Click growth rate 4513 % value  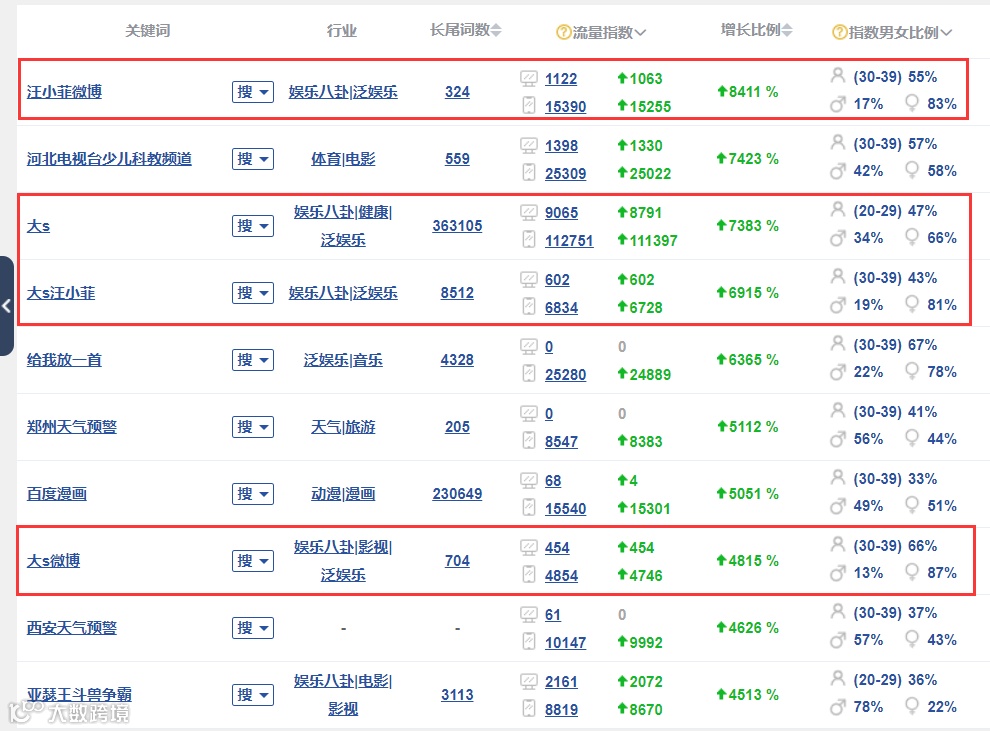[x=747, y=694]
